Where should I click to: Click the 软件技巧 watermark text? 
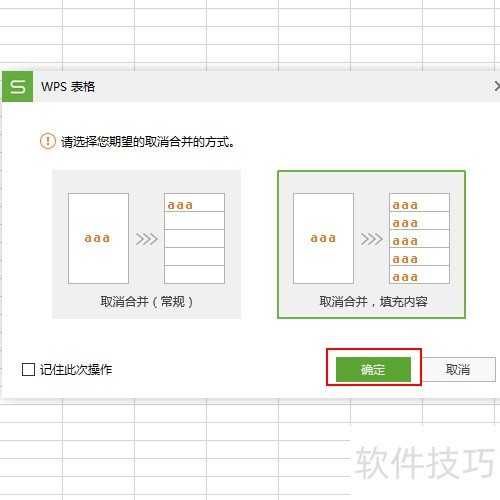coord(424,463)
